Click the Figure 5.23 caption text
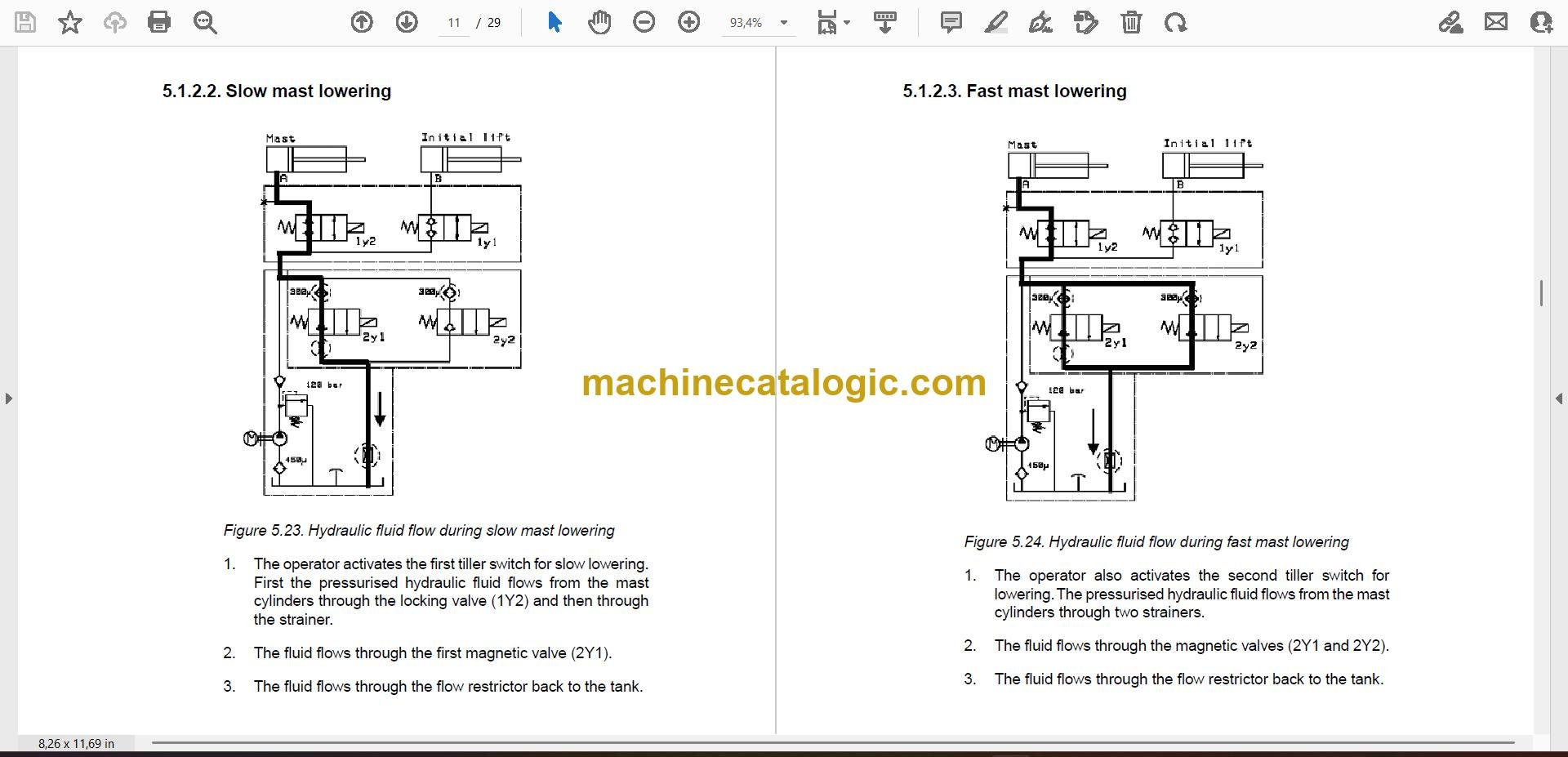 419,530
